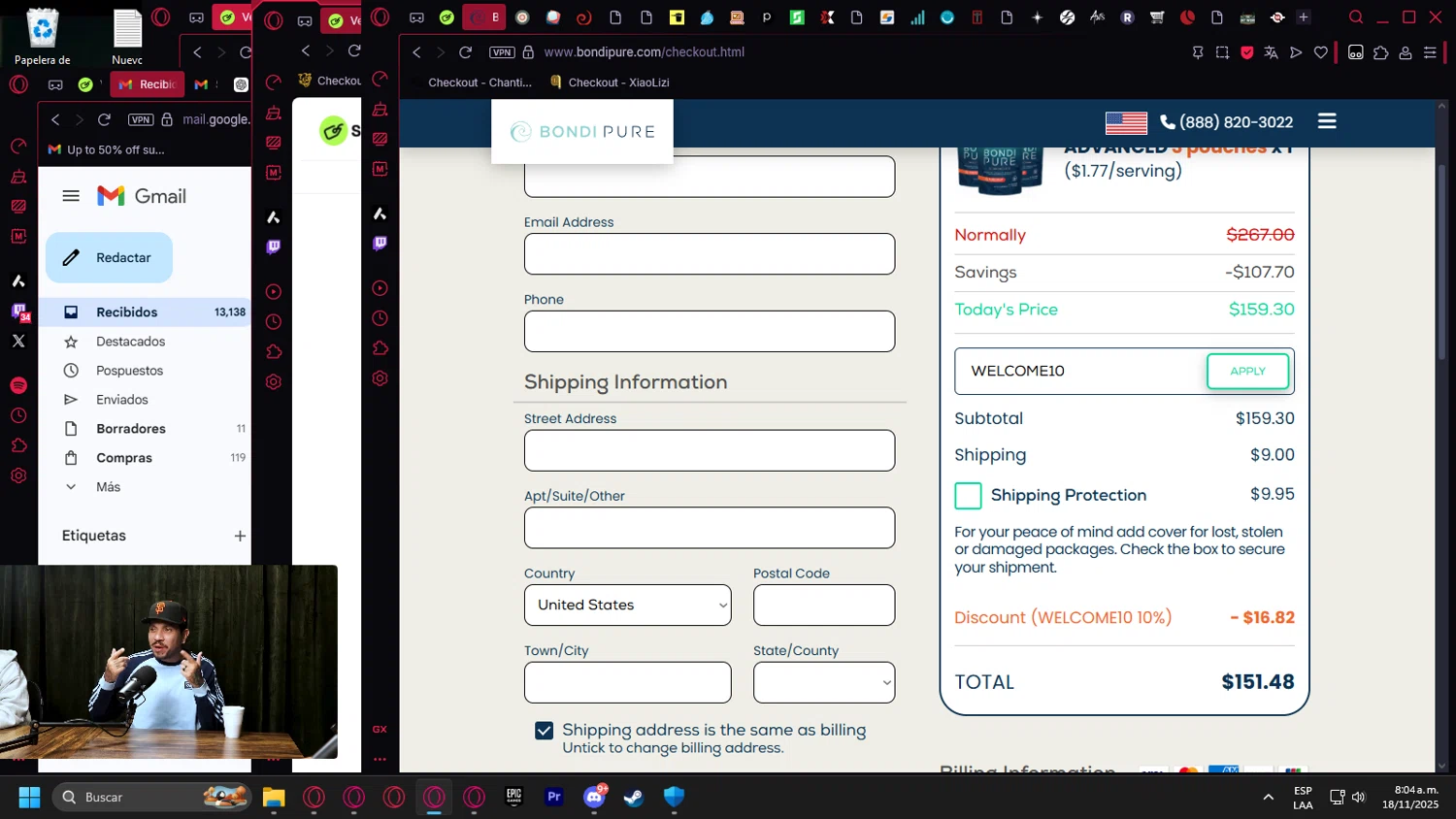Click the Email Address input field
1456x819 pixels.
pyautogui.click(x=710, y=254)
